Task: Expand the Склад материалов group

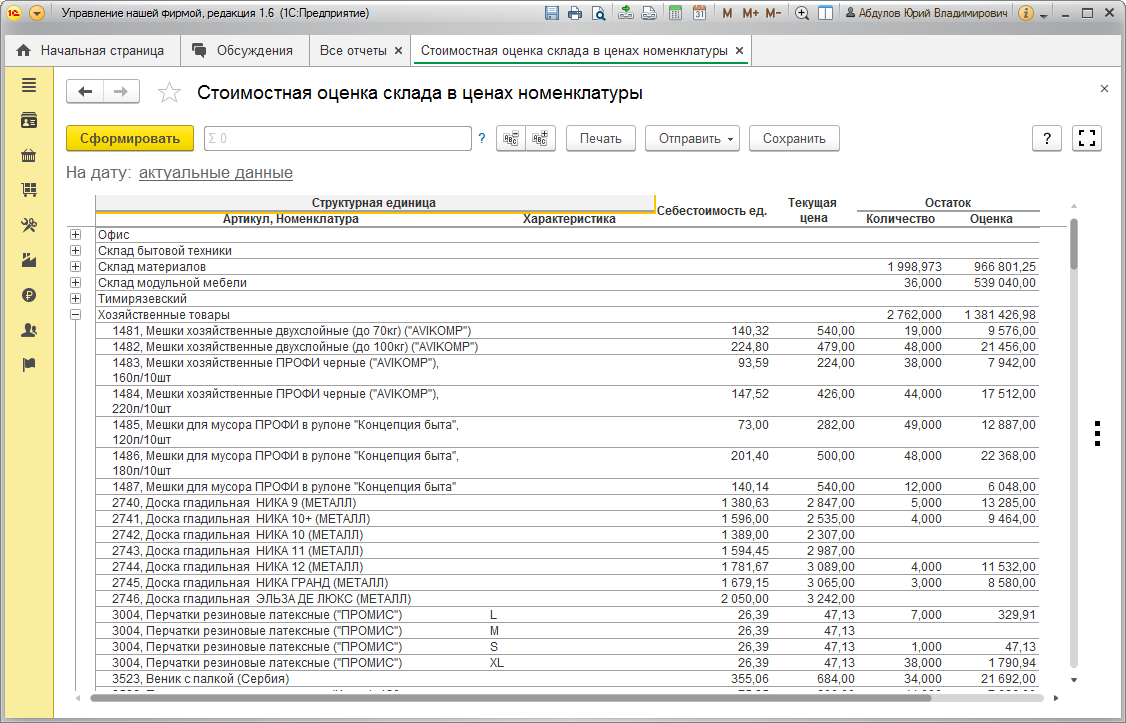Action: coord(76,267)
